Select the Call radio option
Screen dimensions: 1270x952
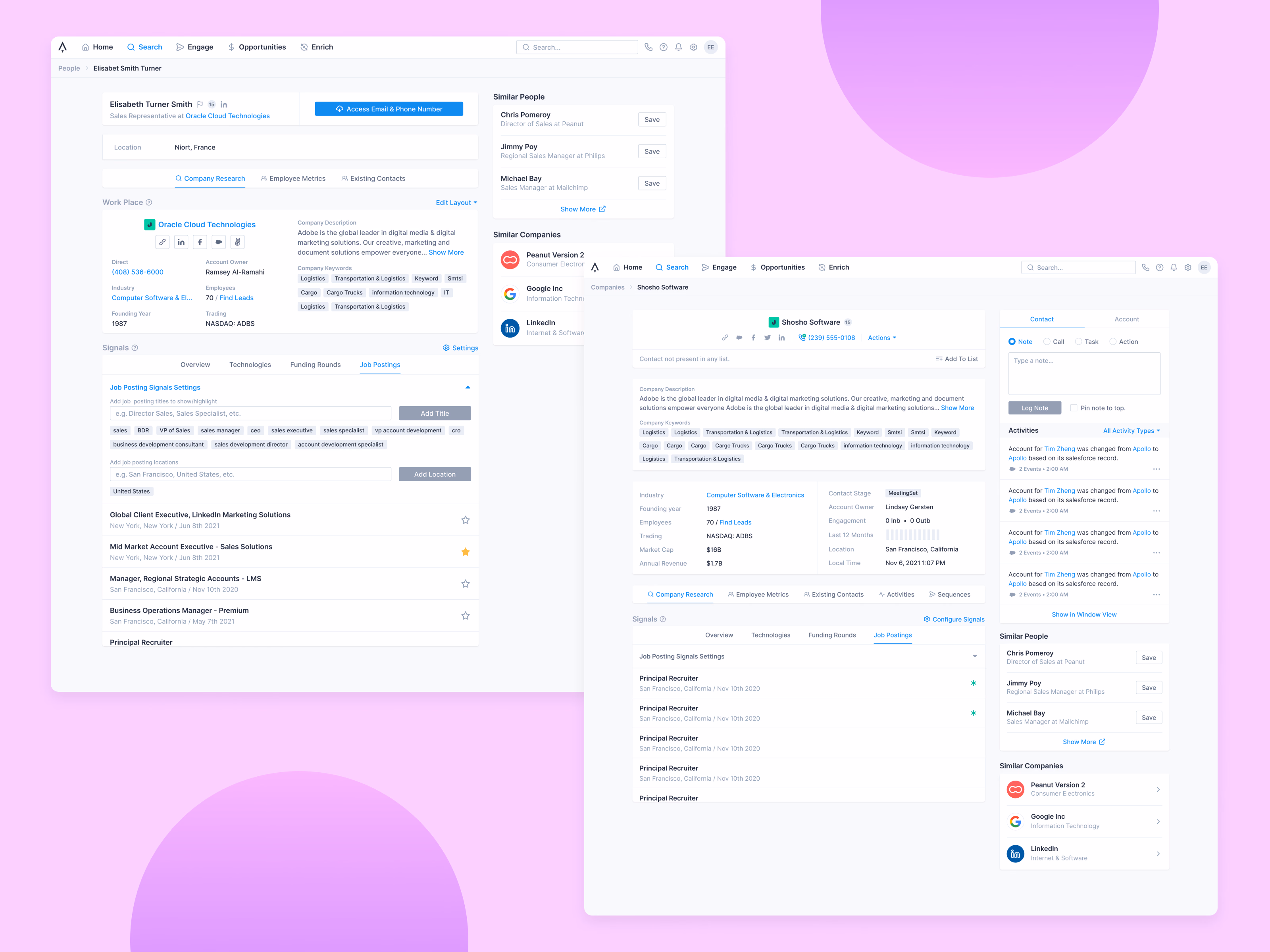click(x=1047, y=342)
